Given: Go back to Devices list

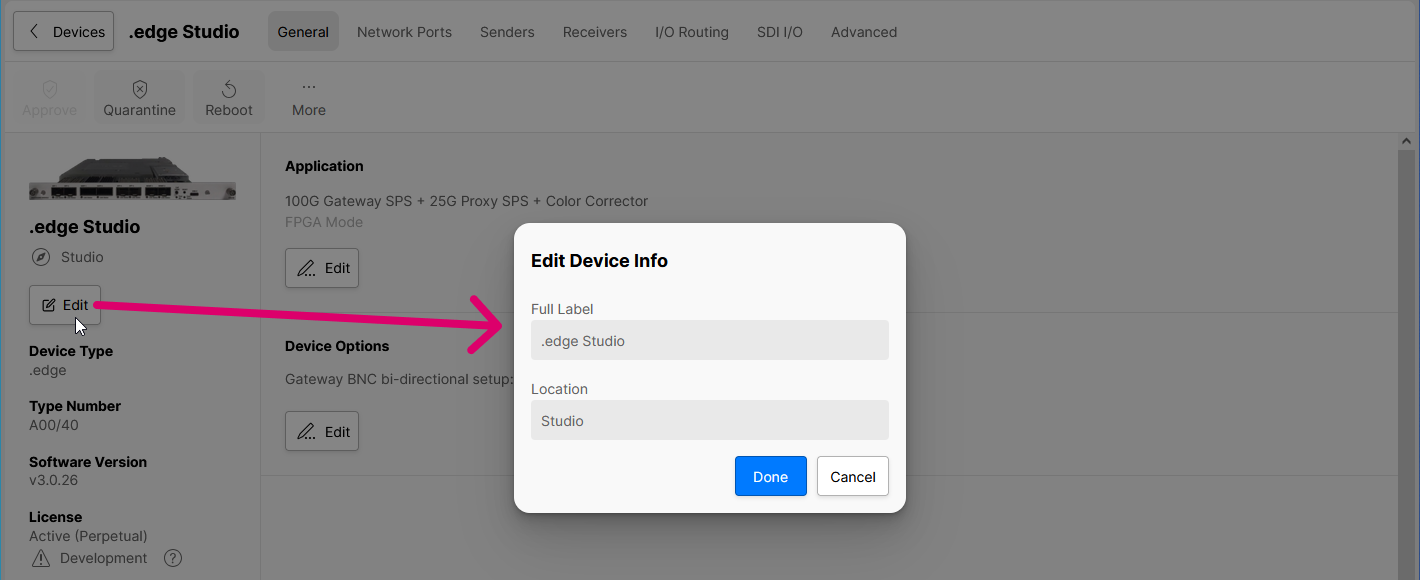Looking at the screenshot, I should coord(64,31).
